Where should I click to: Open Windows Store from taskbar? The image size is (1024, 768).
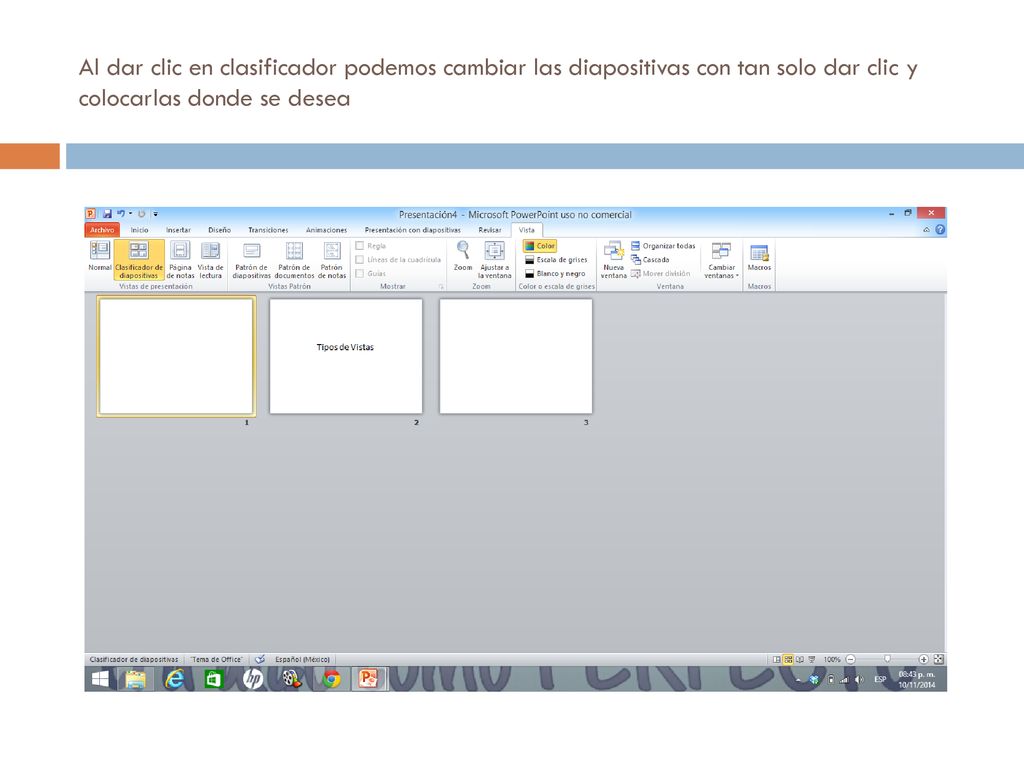tap(214, 679)
